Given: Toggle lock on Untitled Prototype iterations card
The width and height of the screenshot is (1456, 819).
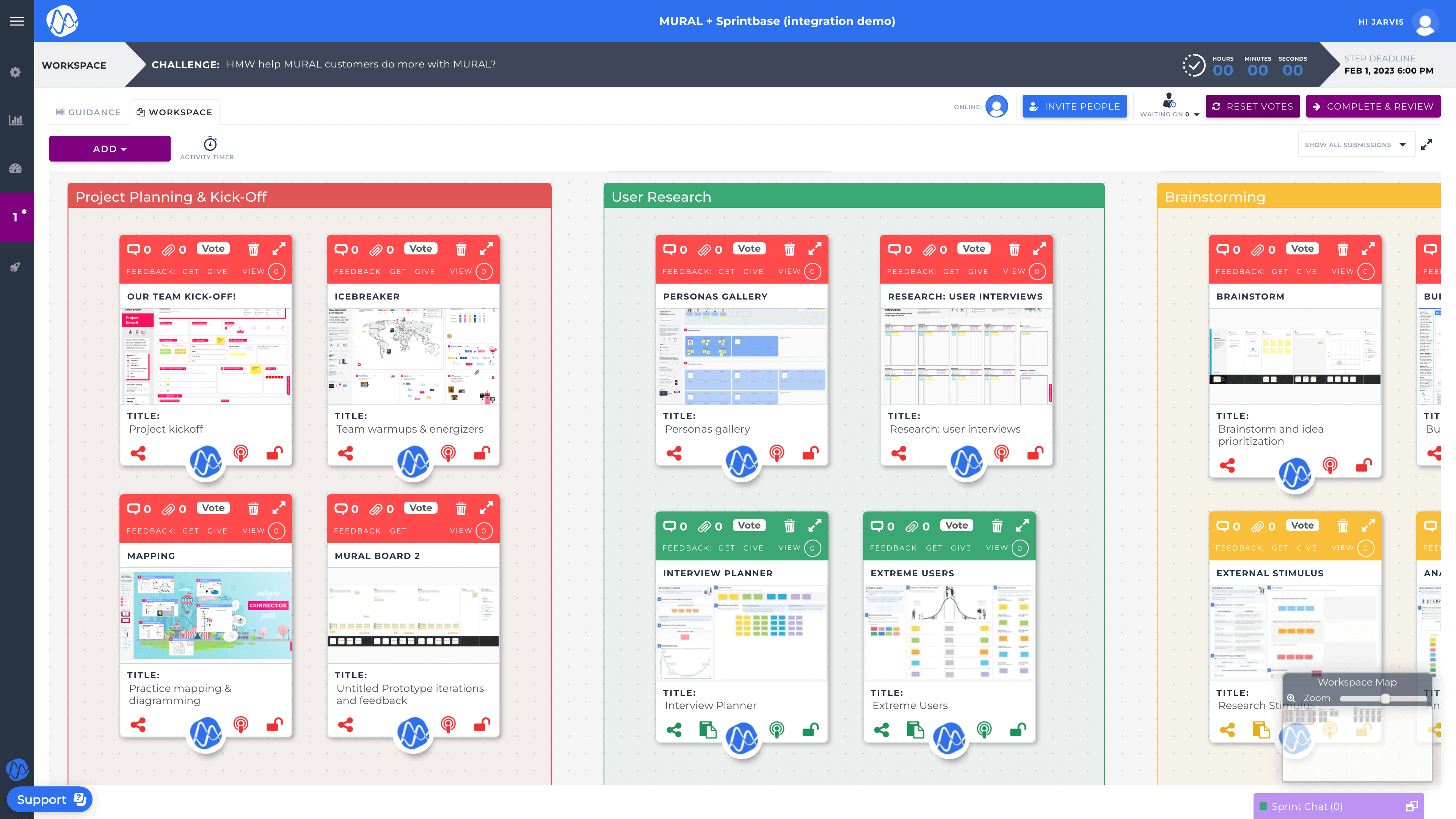Looking at the screenshot, I should point(482,724).
